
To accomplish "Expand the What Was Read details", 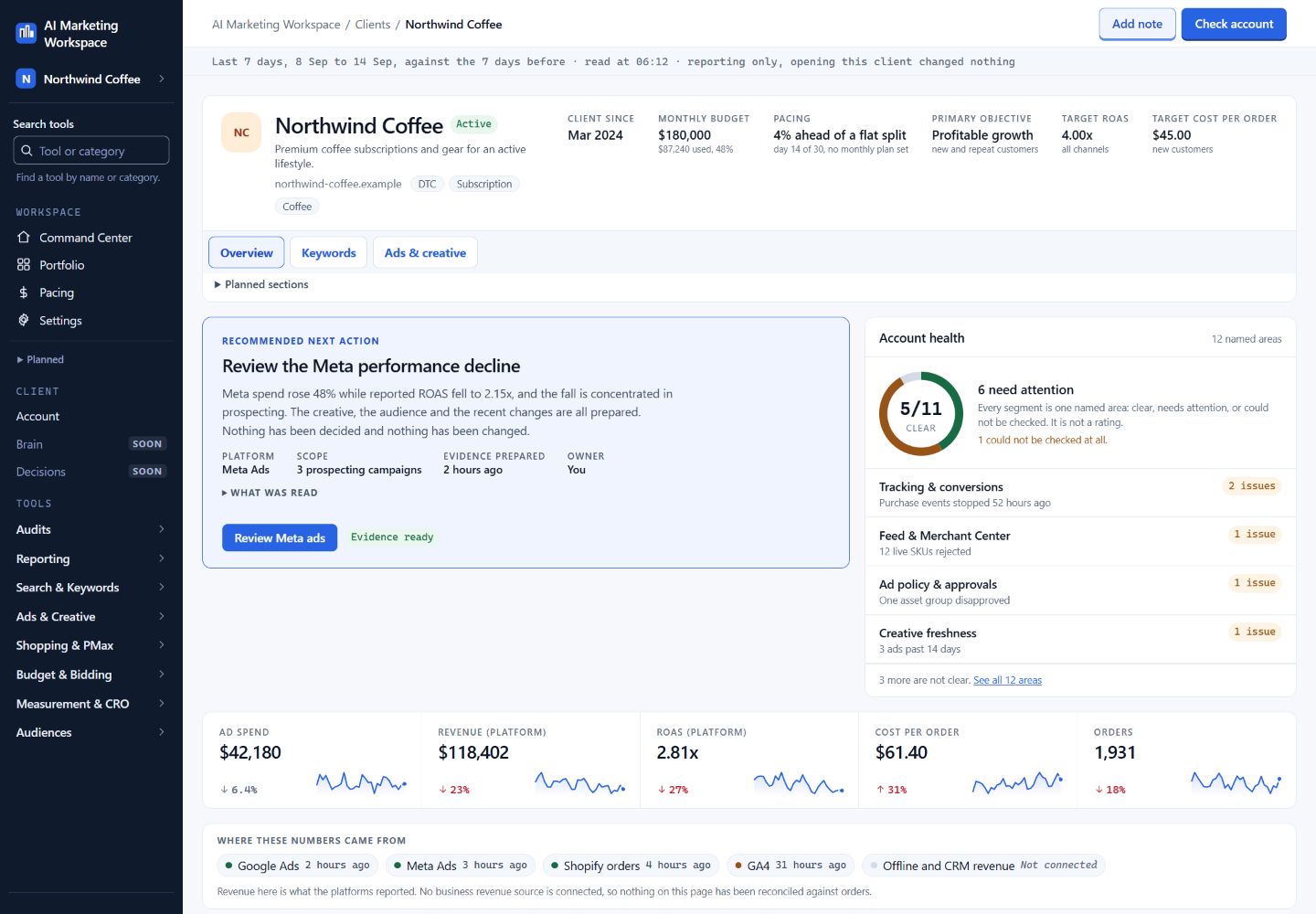I will (x=270, y=493).
